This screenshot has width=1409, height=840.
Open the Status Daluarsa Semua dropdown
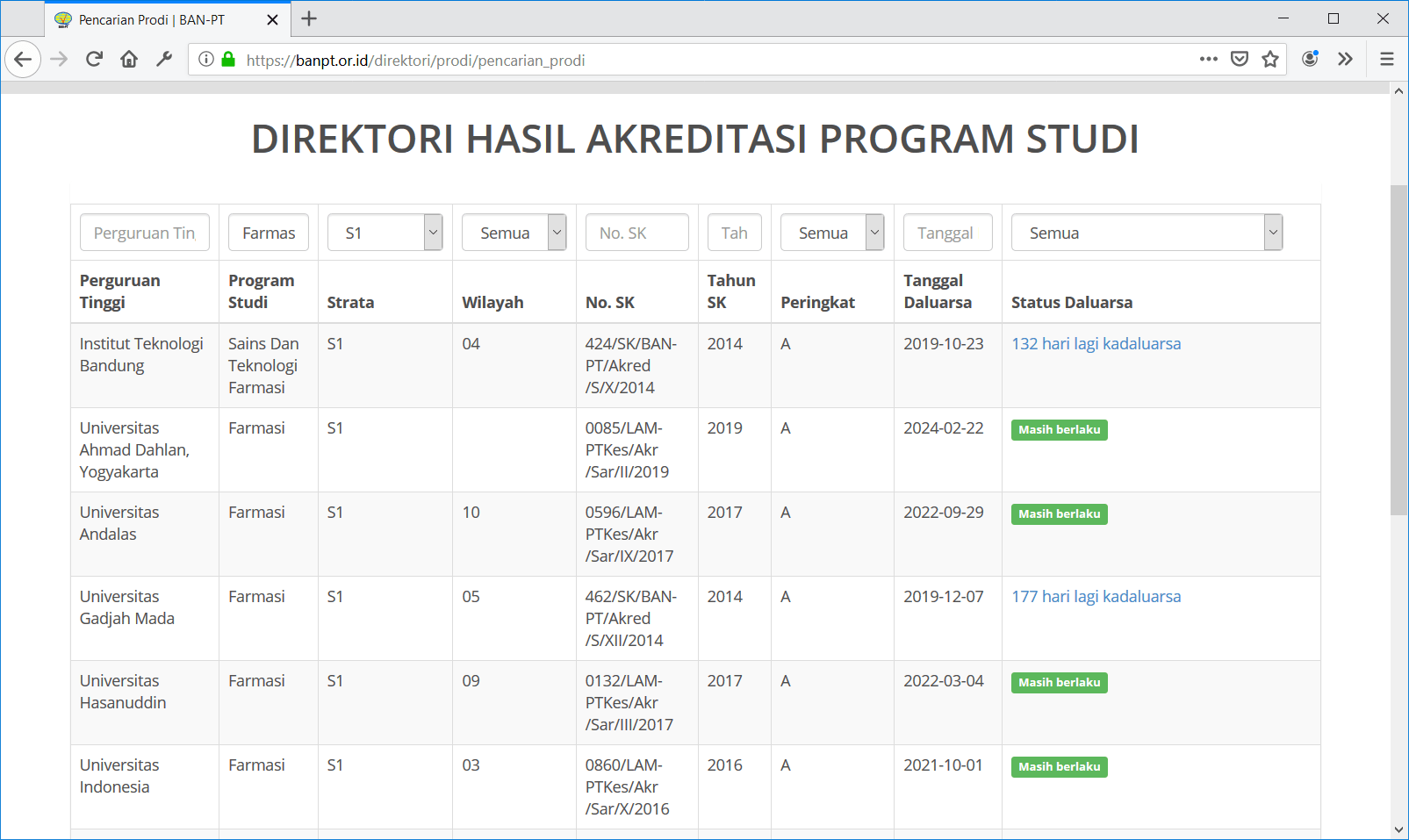[1147, 233]
